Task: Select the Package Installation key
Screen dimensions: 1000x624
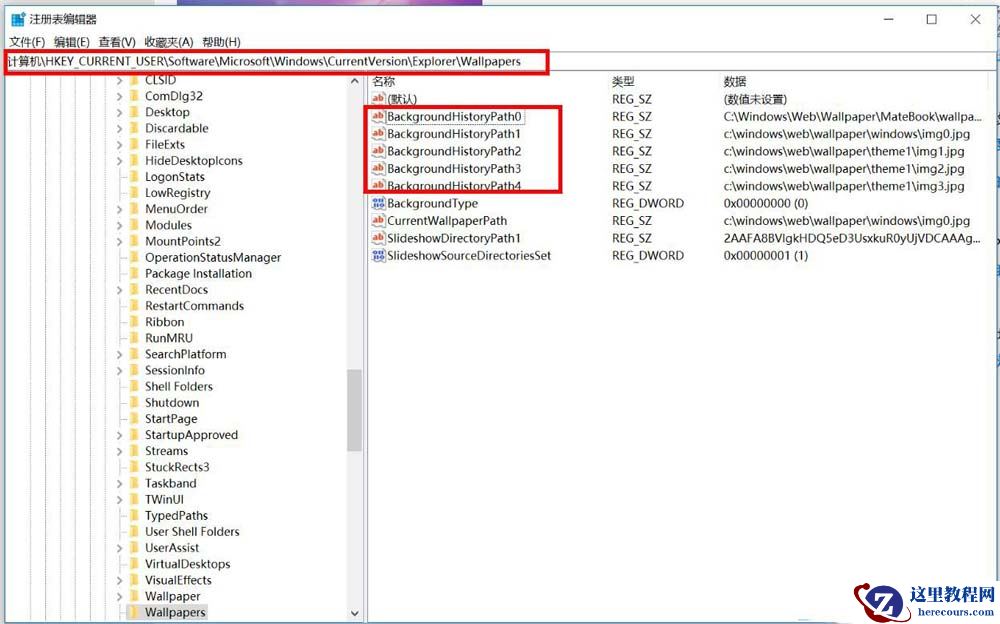Action: 198,273
